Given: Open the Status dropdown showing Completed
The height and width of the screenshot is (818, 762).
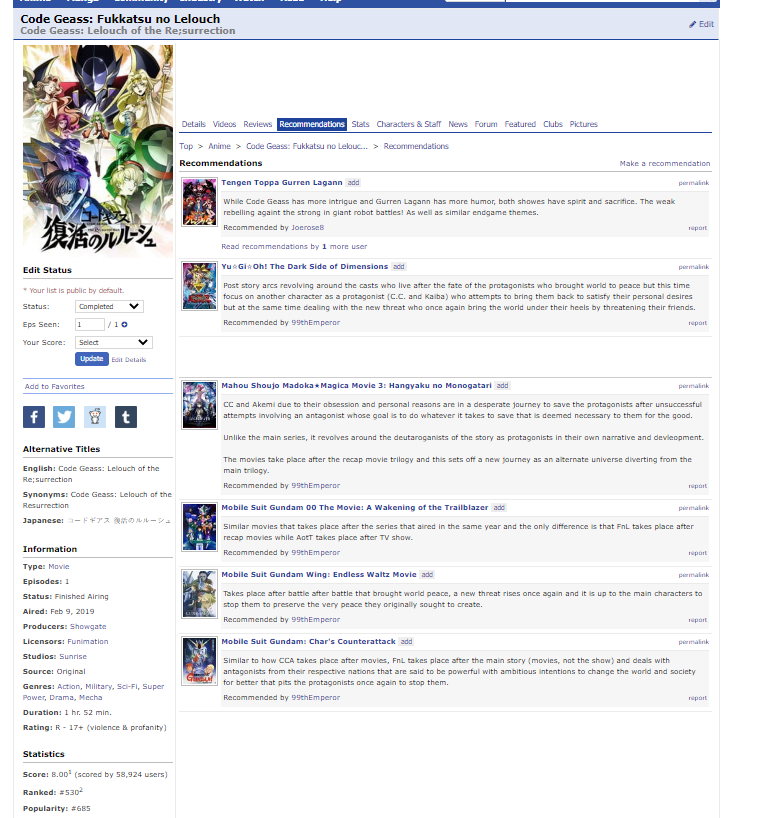Looking at the screenshot, I should [x=109, y=306].
